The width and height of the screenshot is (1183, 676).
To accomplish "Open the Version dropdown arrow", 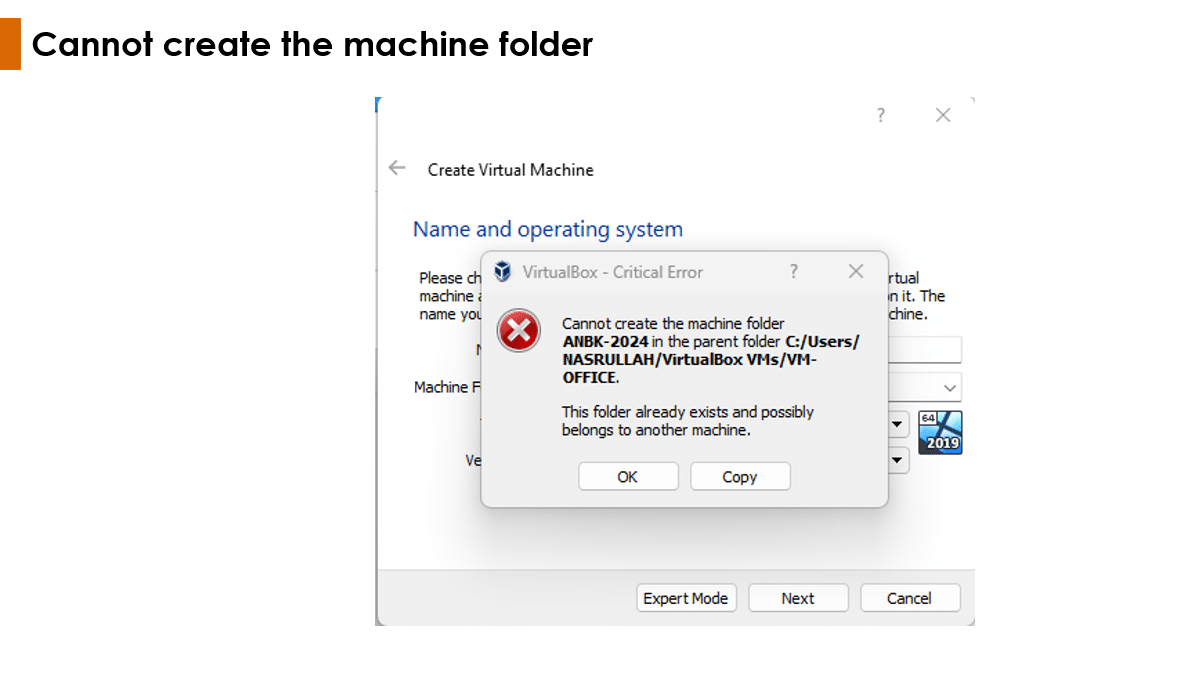I will pyautogui.click(x=897, y=460).
